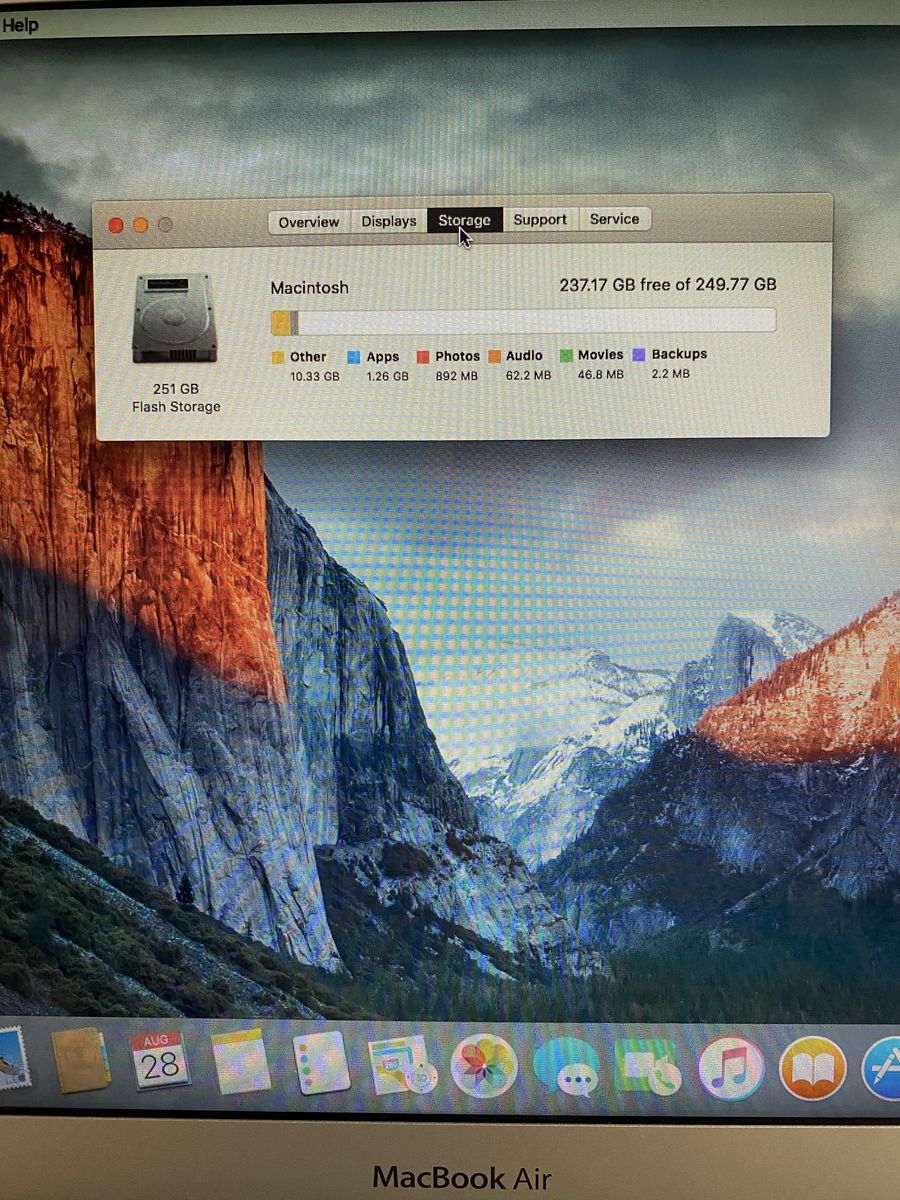Open App Store from the Dock

click(882, 1069)
